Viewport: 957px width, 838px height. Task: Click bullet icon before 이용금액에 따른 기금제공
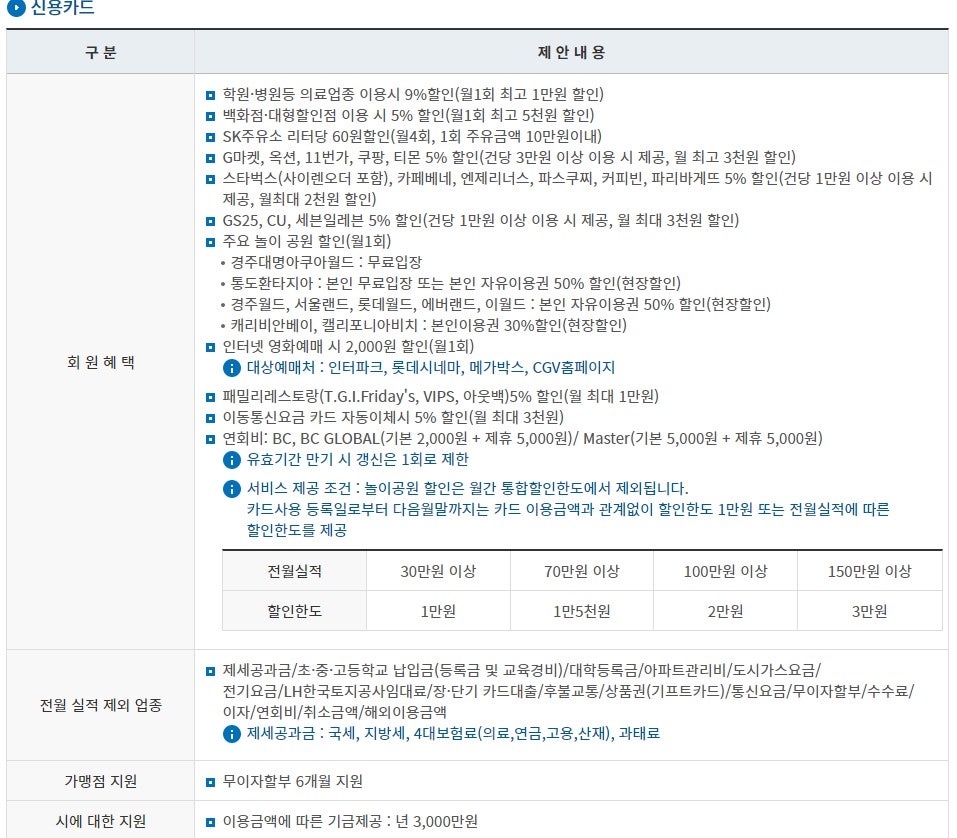click(x=211, y=823)
